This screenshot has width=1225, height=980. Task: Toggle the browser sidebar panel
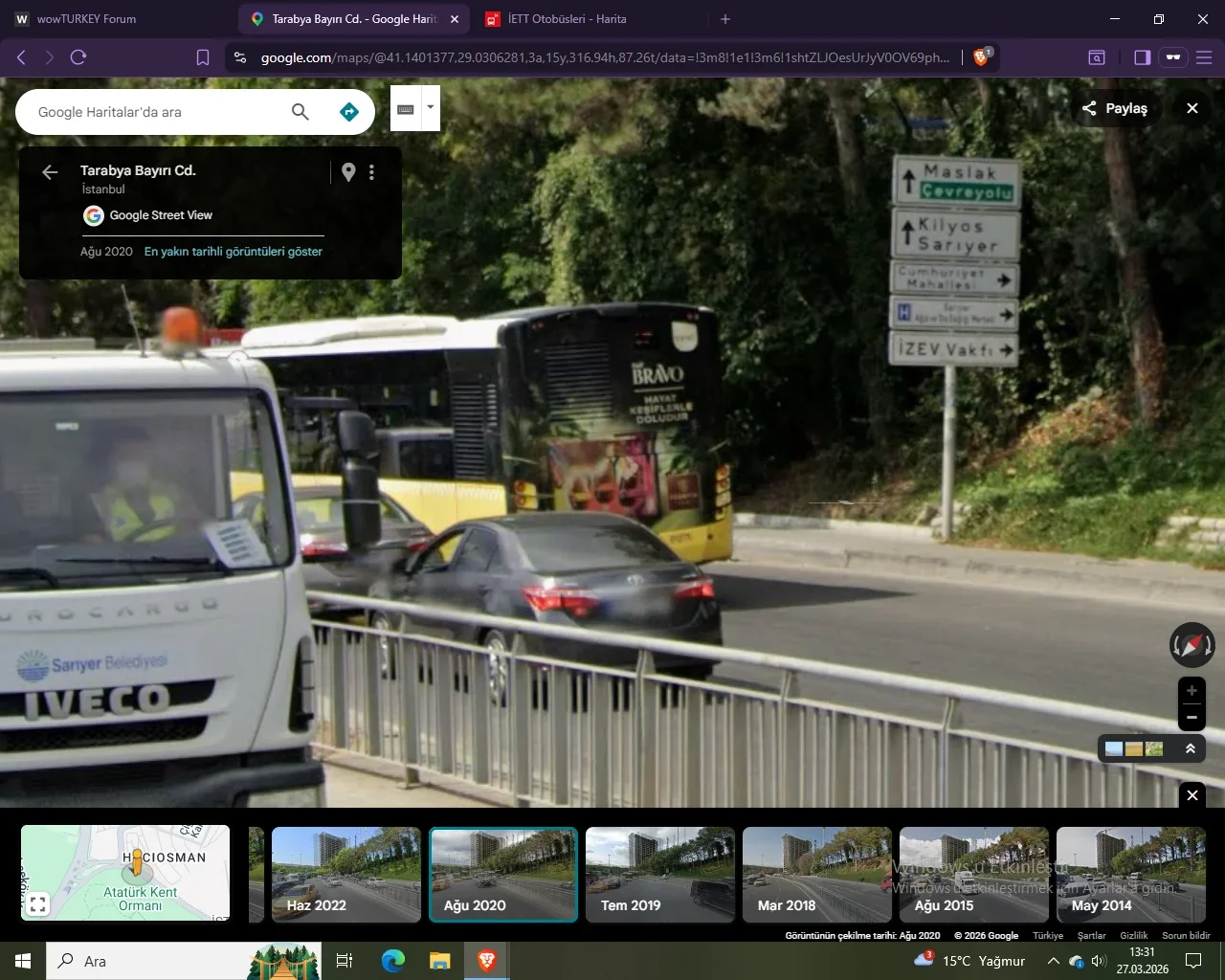point(1142,57)
